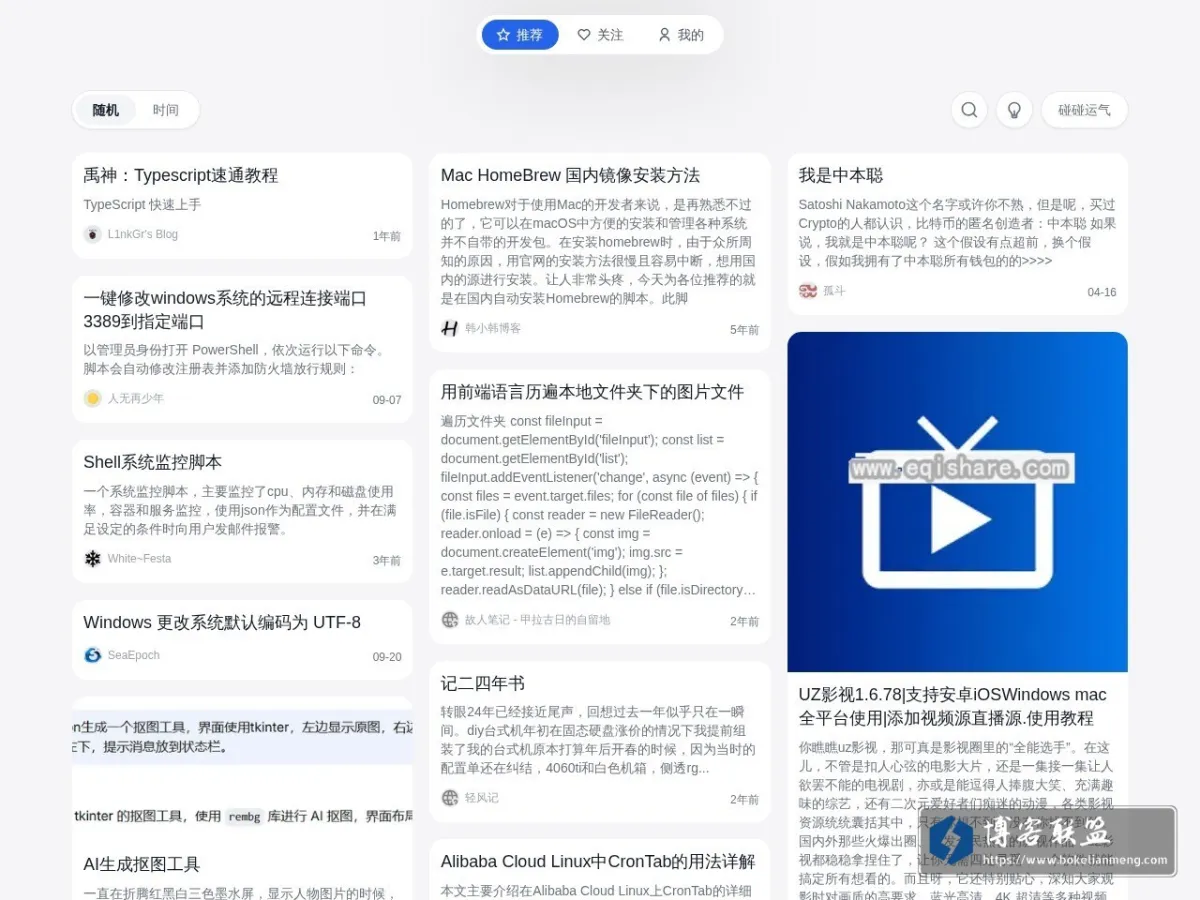
Task: Click the 韩小韩博客 author avatar
Action: [x=450, y=328]
